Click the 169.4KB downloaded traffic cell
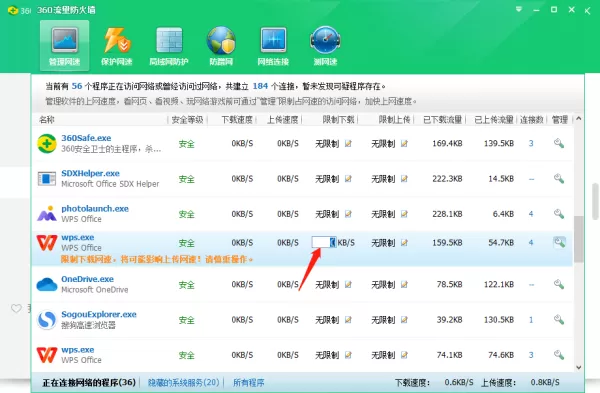 447,144
